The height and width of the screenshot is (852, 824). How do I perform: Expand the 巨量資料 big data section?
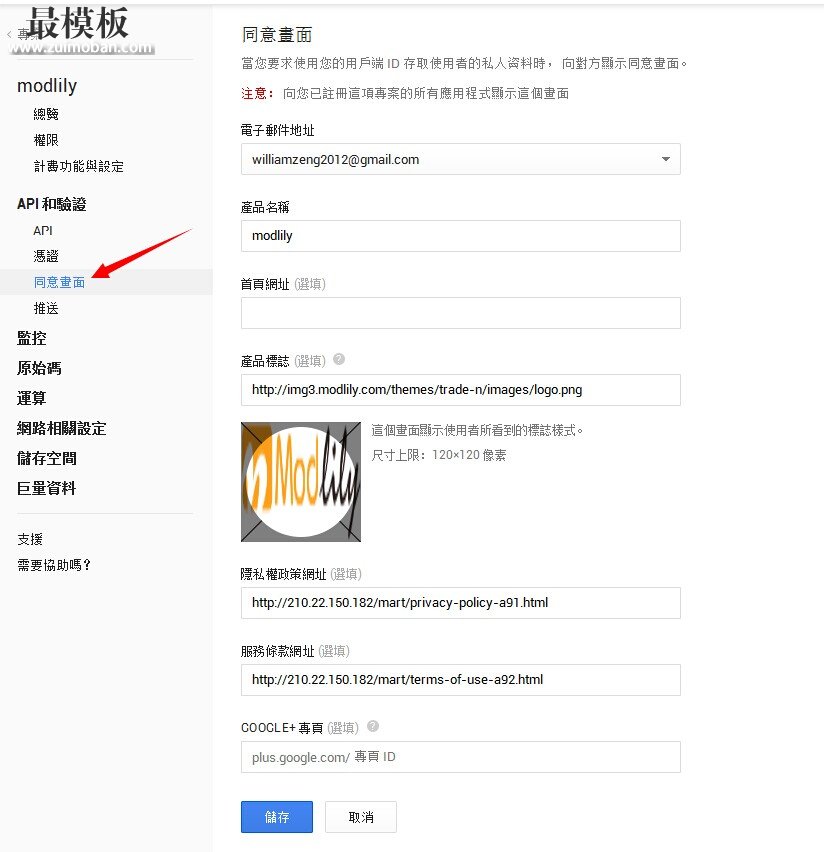click(x=47, y=488)
